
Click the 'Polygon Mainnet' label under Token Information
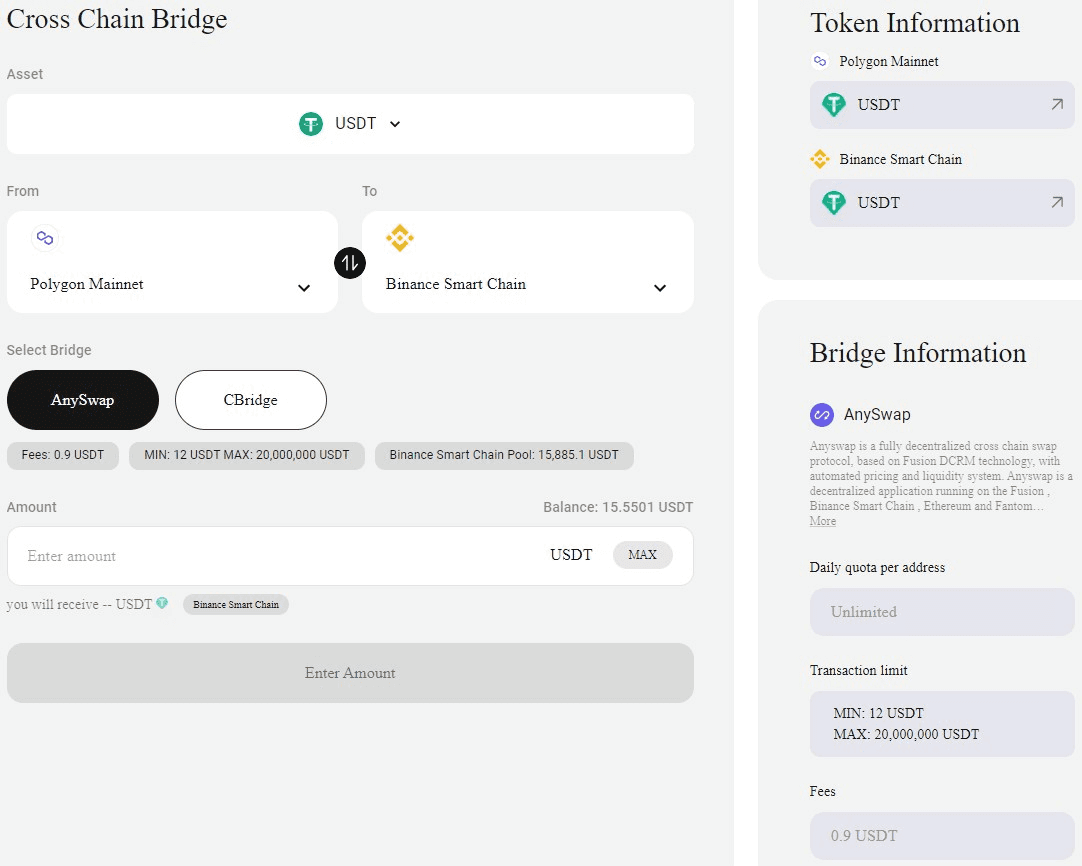[889, 61]
